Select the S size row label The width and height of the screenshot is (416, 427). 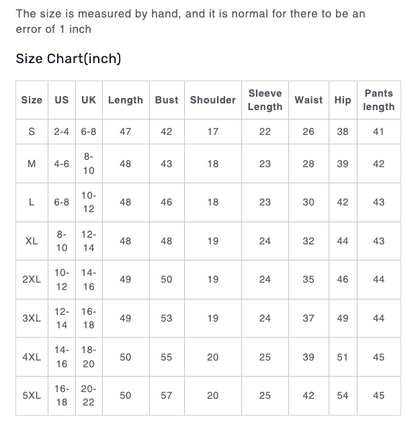32,131
